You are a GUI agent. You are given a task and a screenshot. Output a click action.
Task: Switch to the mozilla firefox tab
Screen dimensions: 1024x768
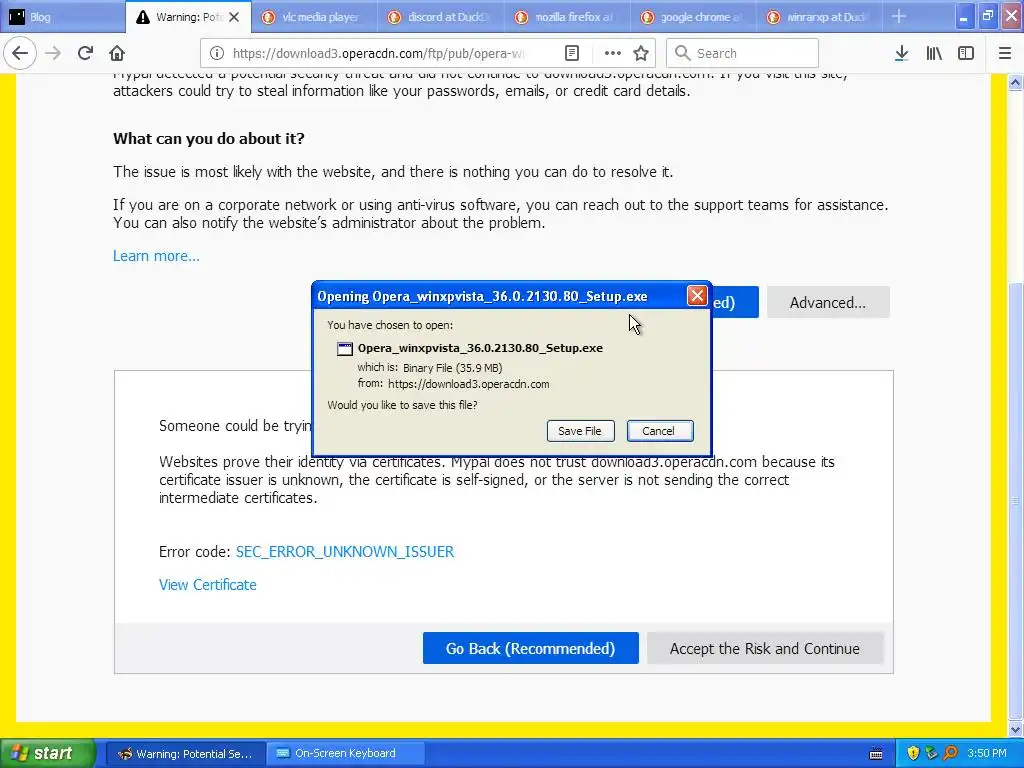568,17
